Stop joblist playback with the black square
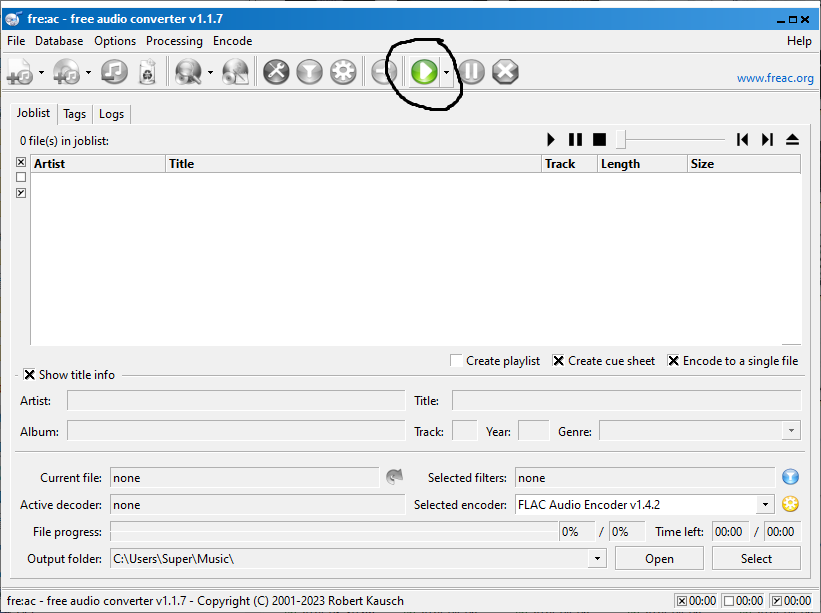821x613 pixels. tap(600, 140)
